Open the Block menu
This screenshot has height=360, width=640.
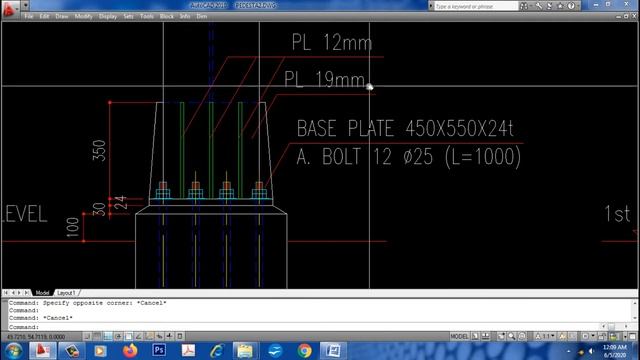pos(167,16)
